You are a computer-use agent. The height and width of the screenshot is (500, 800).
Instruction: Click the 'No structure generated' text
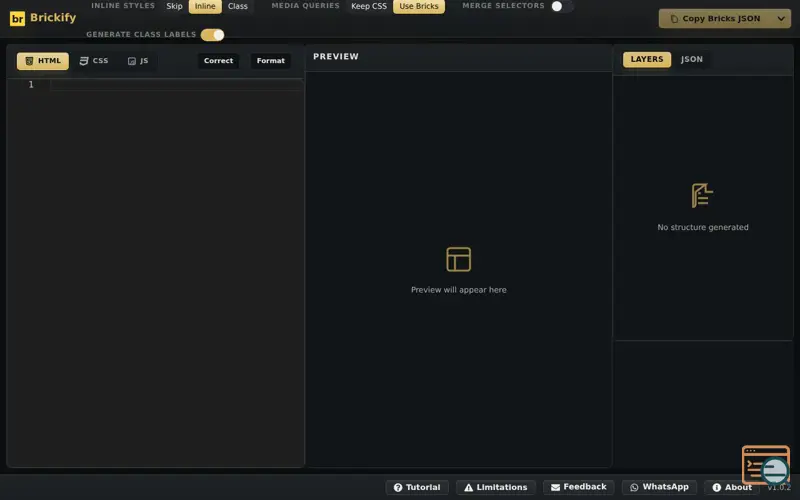[x=703, y=228]
